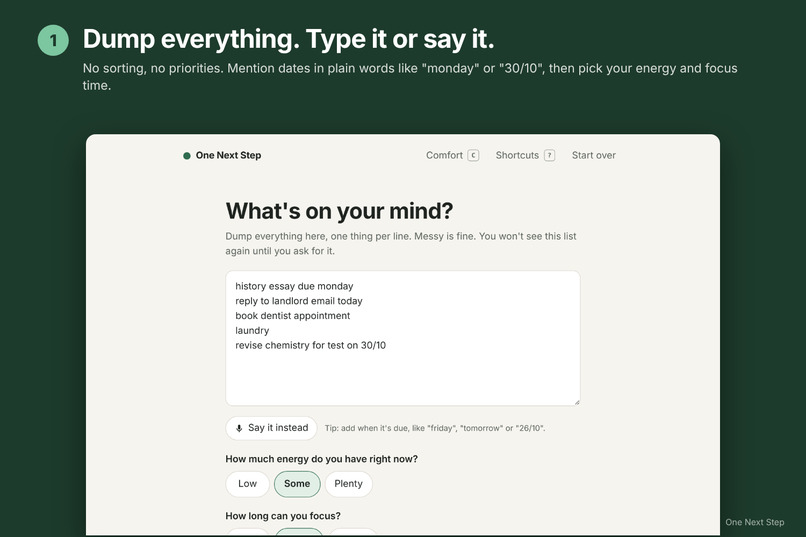Click the Say it instead button
This screenshot has height=537, width=806.
271,428
